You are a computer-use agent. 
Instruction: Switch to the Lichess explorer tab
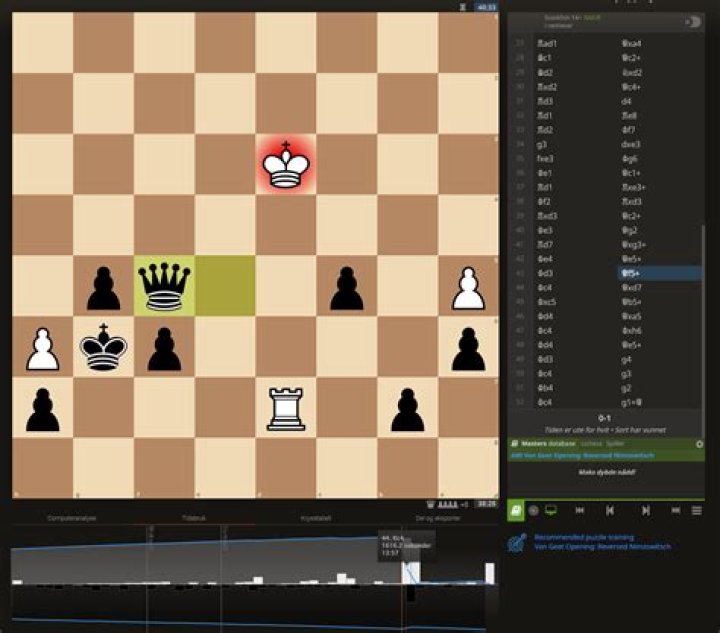pos(591,443)
